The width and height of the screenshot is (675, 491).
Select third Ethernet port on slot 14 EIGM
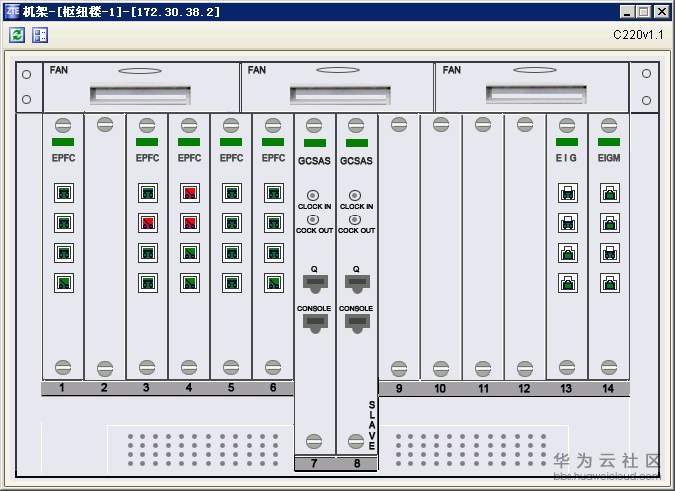[610, 253]
